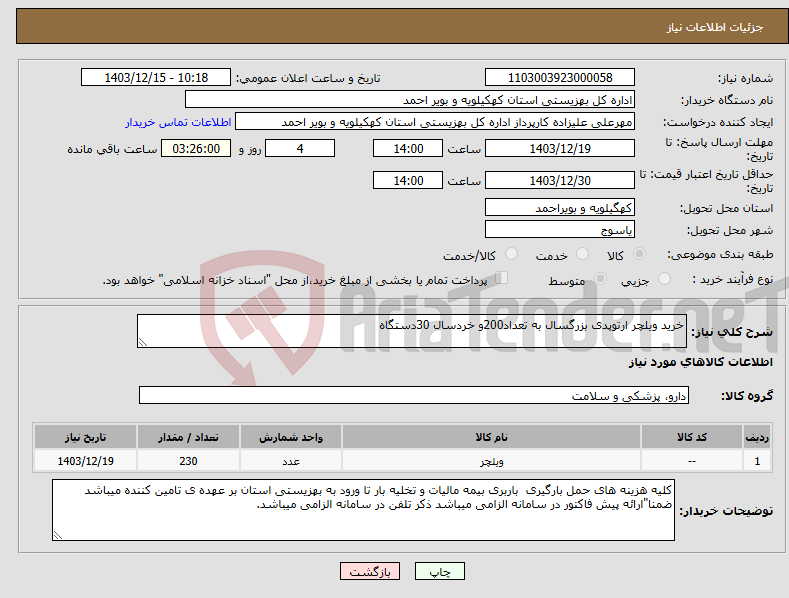Click the گروه کالا field دارو، پزشکی و سلامت
789x598 pixels.
(x=414, y=396)
